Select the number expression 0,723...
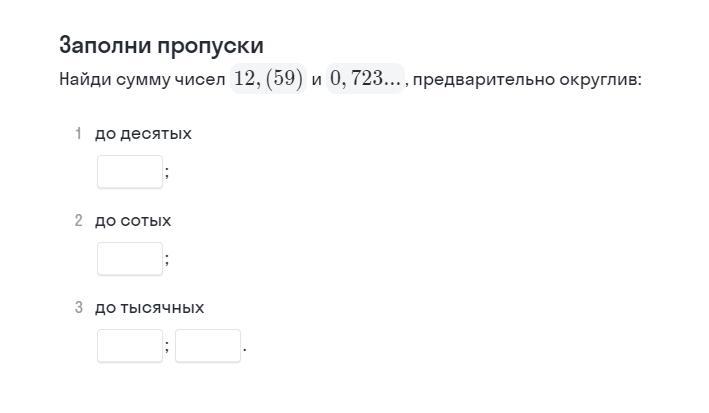Screen dimensions: 709x413 click(365, 79)
